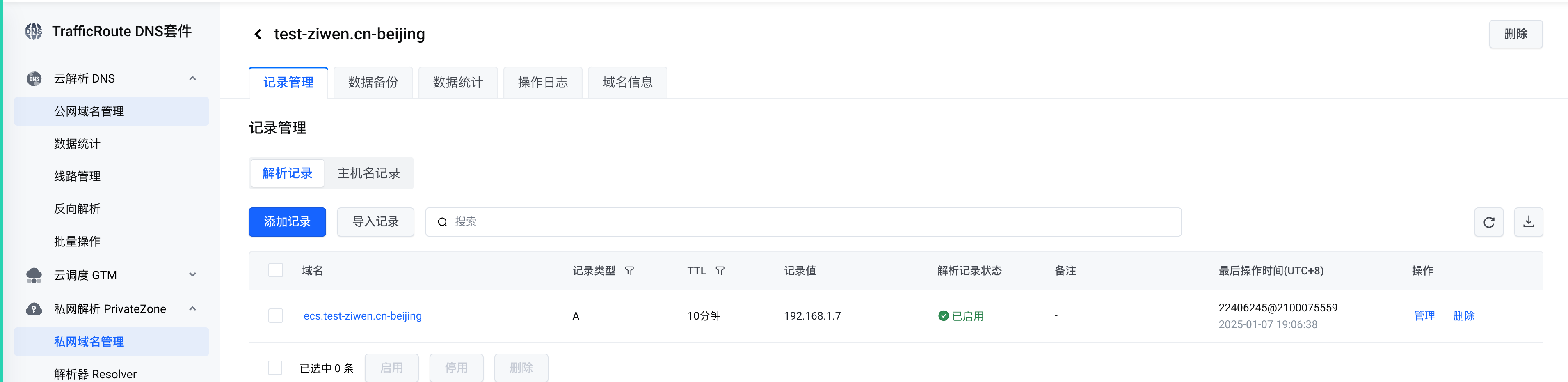Click the refresh records icon
The width and height of the screenshot is (1568, 382).
coord(1488,222)
